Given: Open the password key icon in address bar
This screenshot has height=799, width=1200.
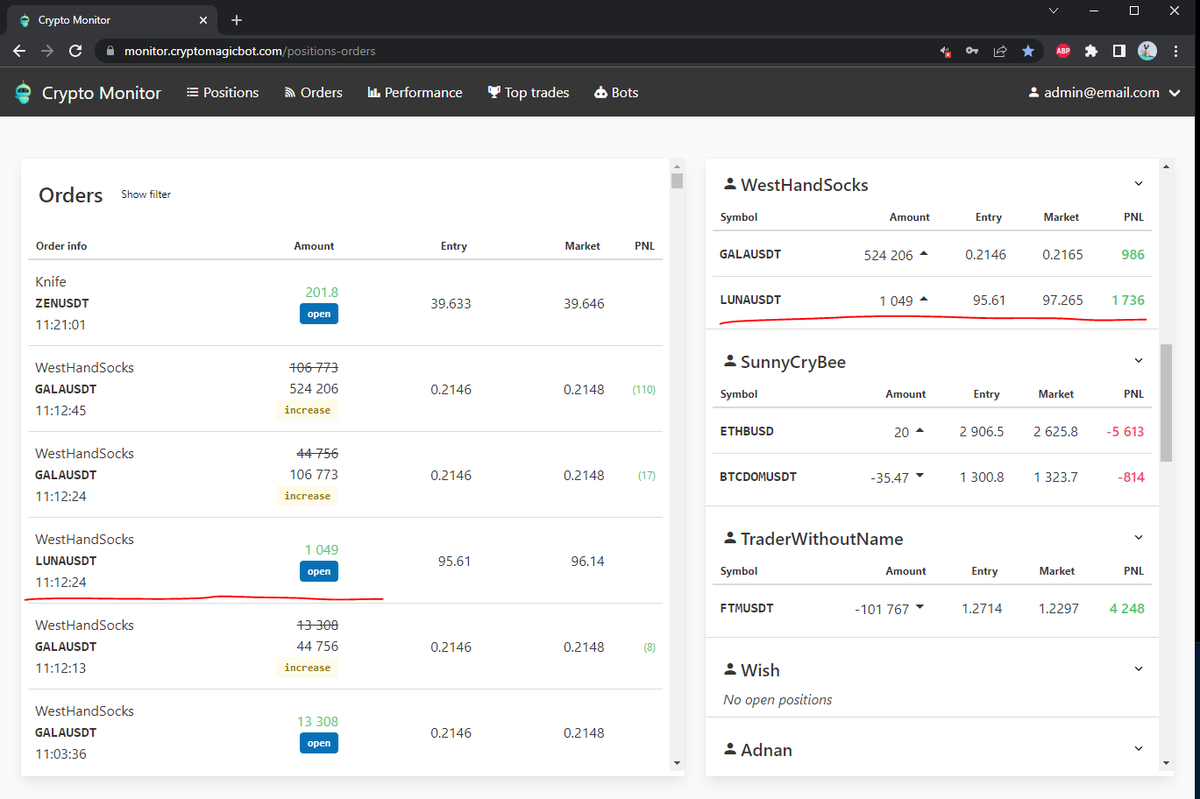Looking at the screenshot, I should pos(972,51).
